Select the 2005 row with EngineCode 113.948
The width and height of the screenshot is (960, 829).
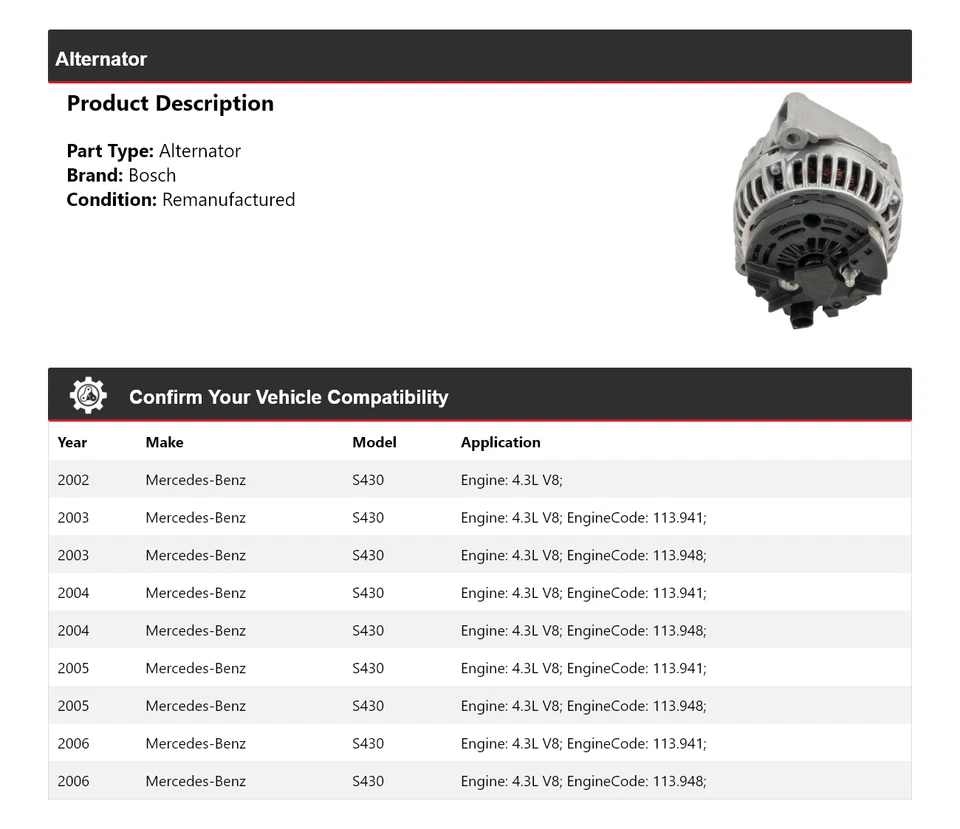pos(480,705)
